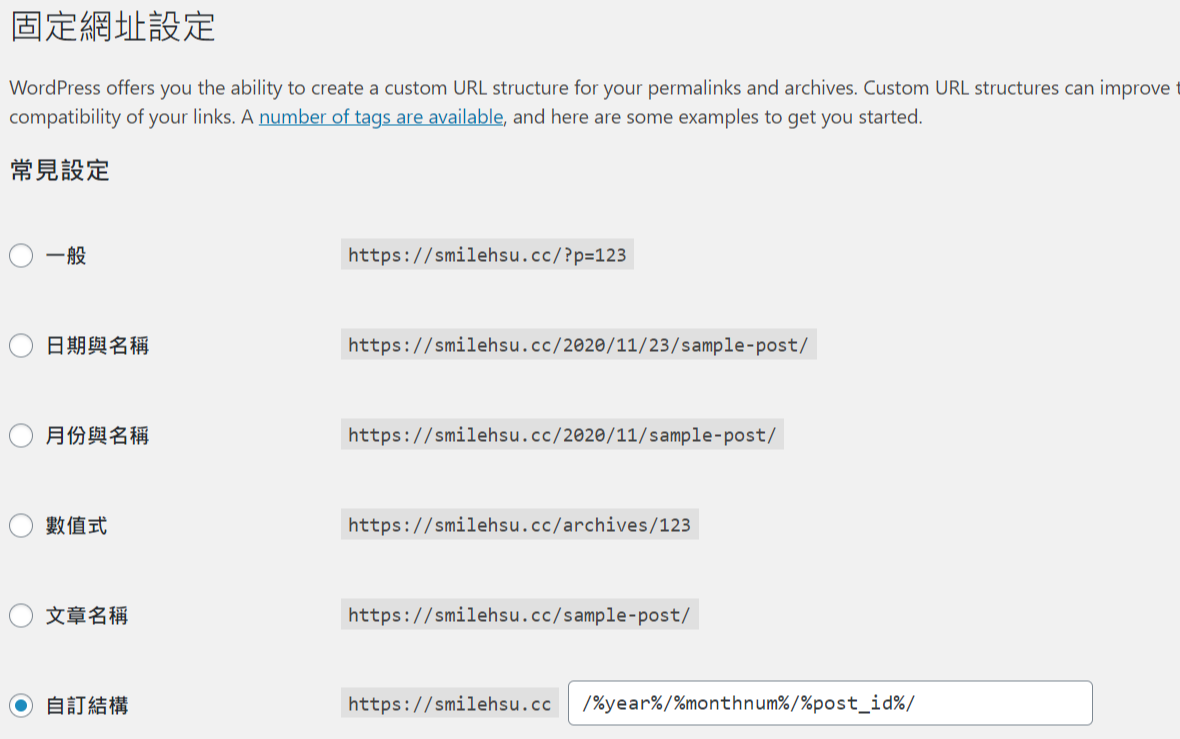Click the 常見設定 section heading
The image size is (1180, 739).
[60, 170]
